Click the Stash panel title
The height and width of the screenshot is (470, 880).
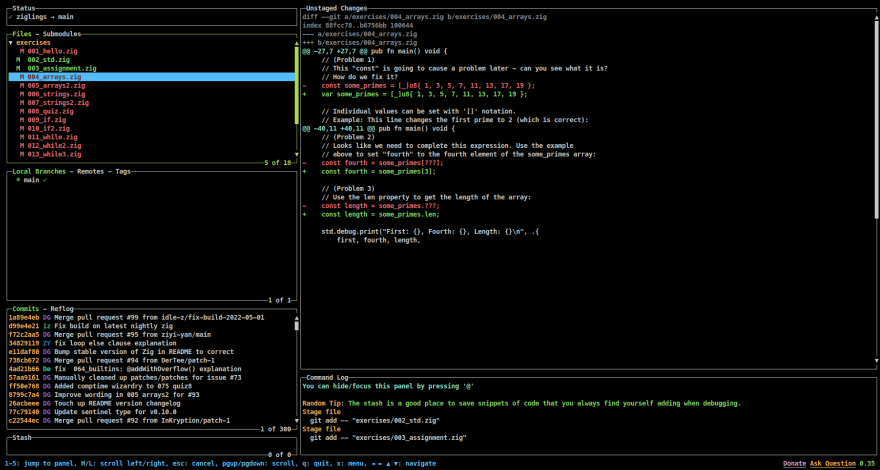pos(22,437)
